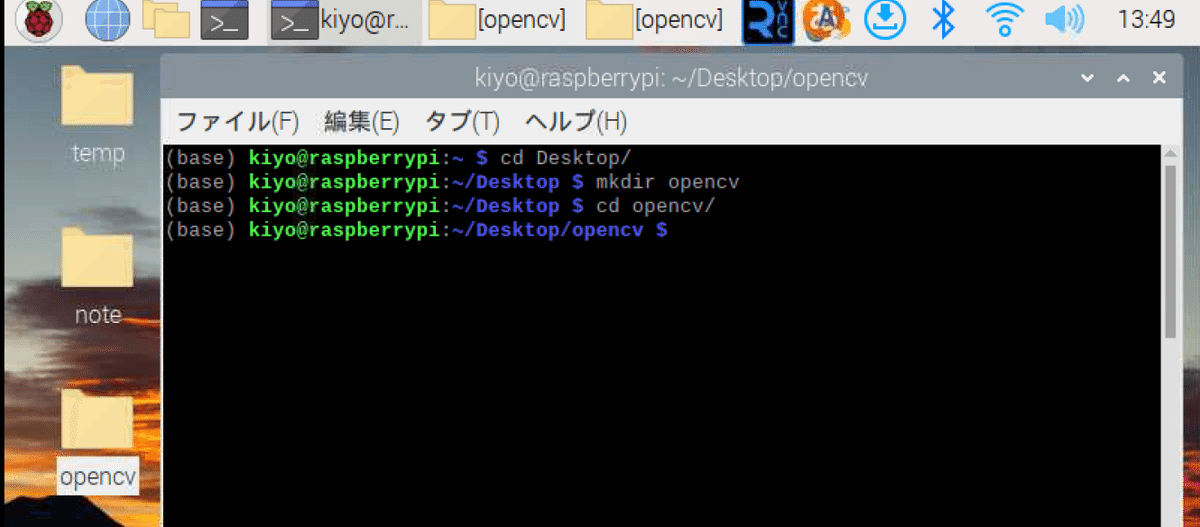Open the 編集(E) menu in terminal
The width and height of the screenshot is (1200, 527).
pos(361,122)
